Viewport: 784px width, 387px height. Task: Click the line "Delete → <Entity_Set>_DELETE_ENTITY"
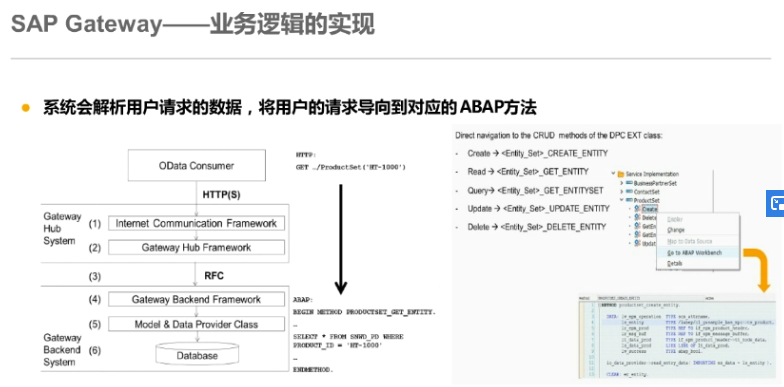coord(536,226)
